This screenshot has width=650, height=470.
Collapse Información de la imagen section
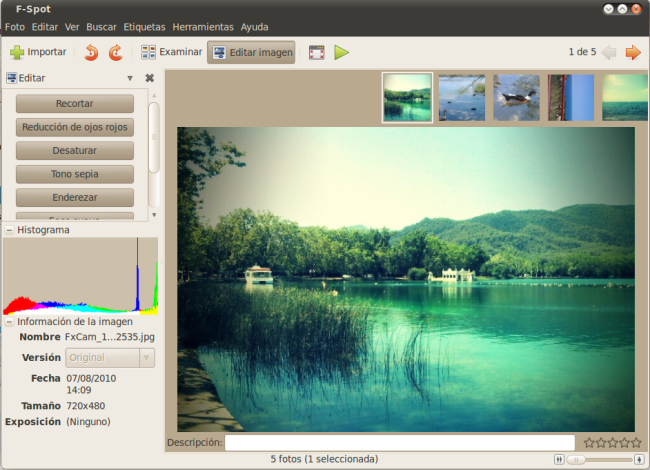(x=9, y=322)
